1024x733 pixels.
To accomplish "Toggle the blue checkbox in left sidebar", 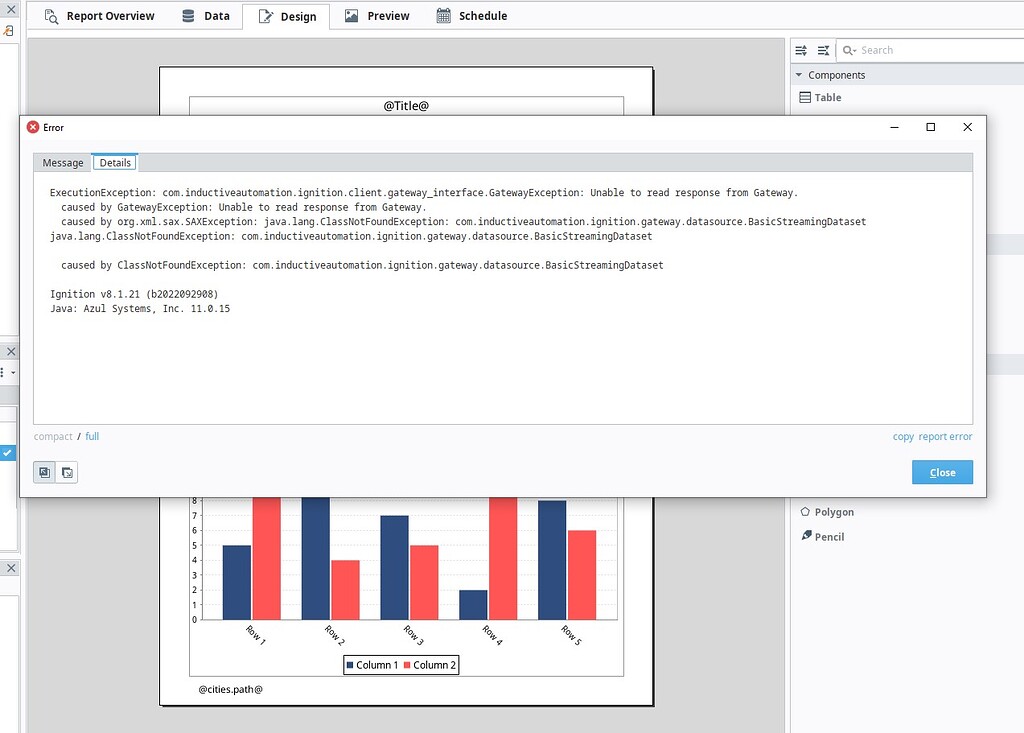I will point(9,452).
